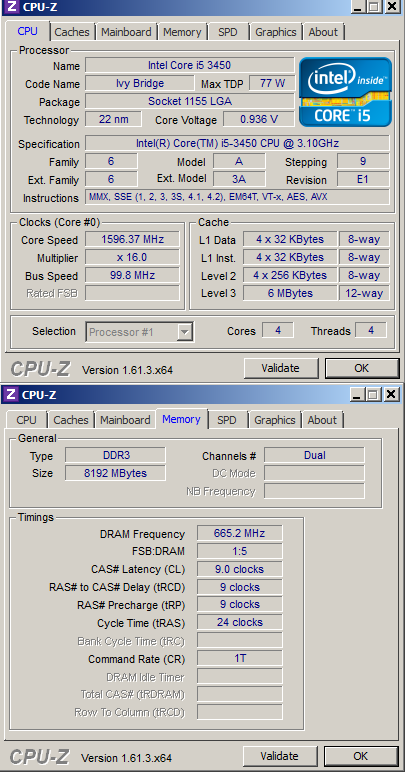Click Command Rate value 1T
The width and height of the screenshot is (405, 772).
(x=240, y=658)
